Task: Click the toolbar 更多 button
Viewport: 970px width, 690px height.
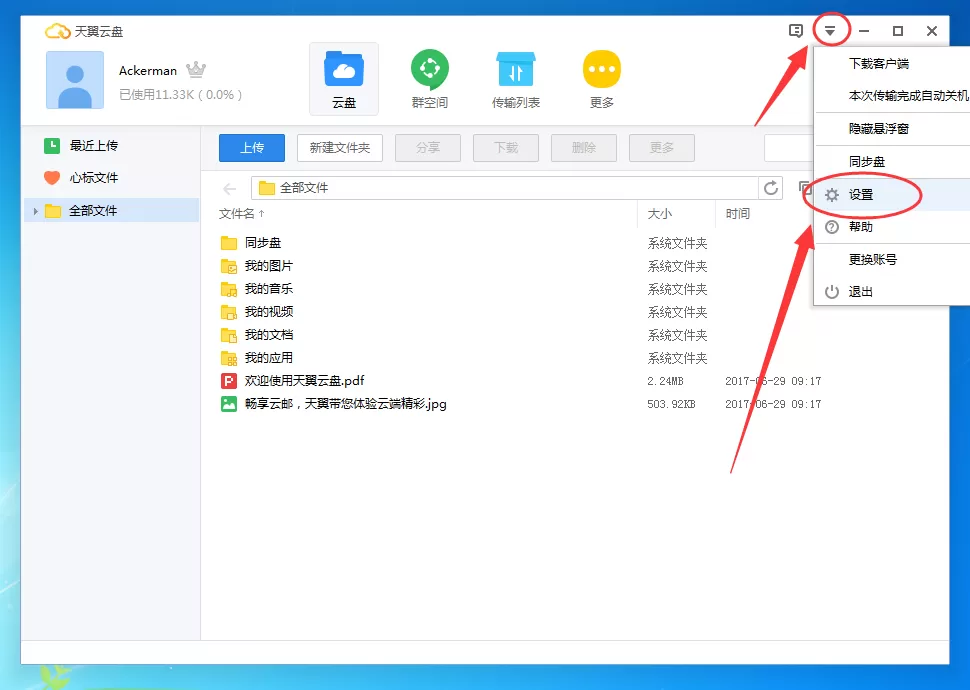Action: [662, 148]
